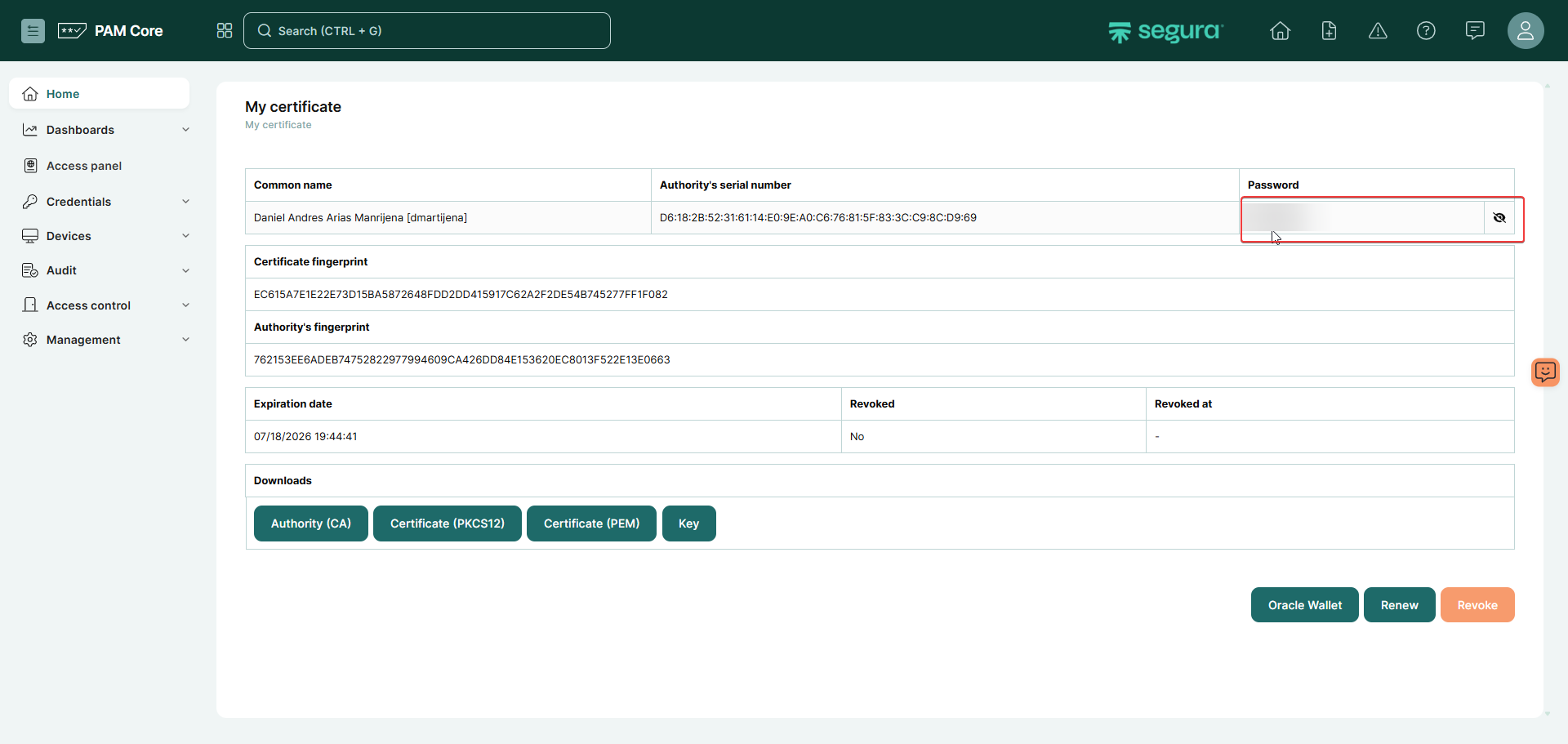Open the messages chat icon in header
This screenshot has width=1568, height=744.
coord(1475,31)
